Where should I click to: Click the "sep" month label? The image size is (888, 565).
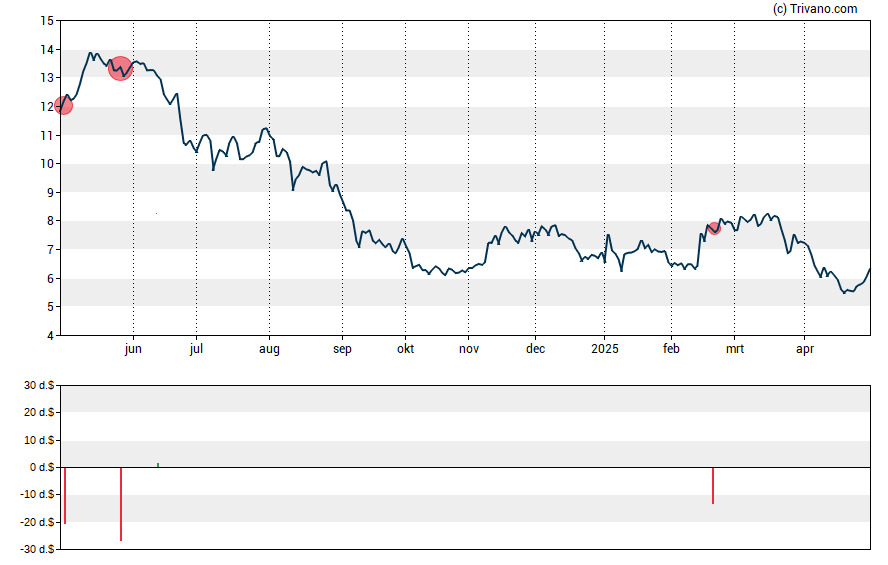pos(342,349)
